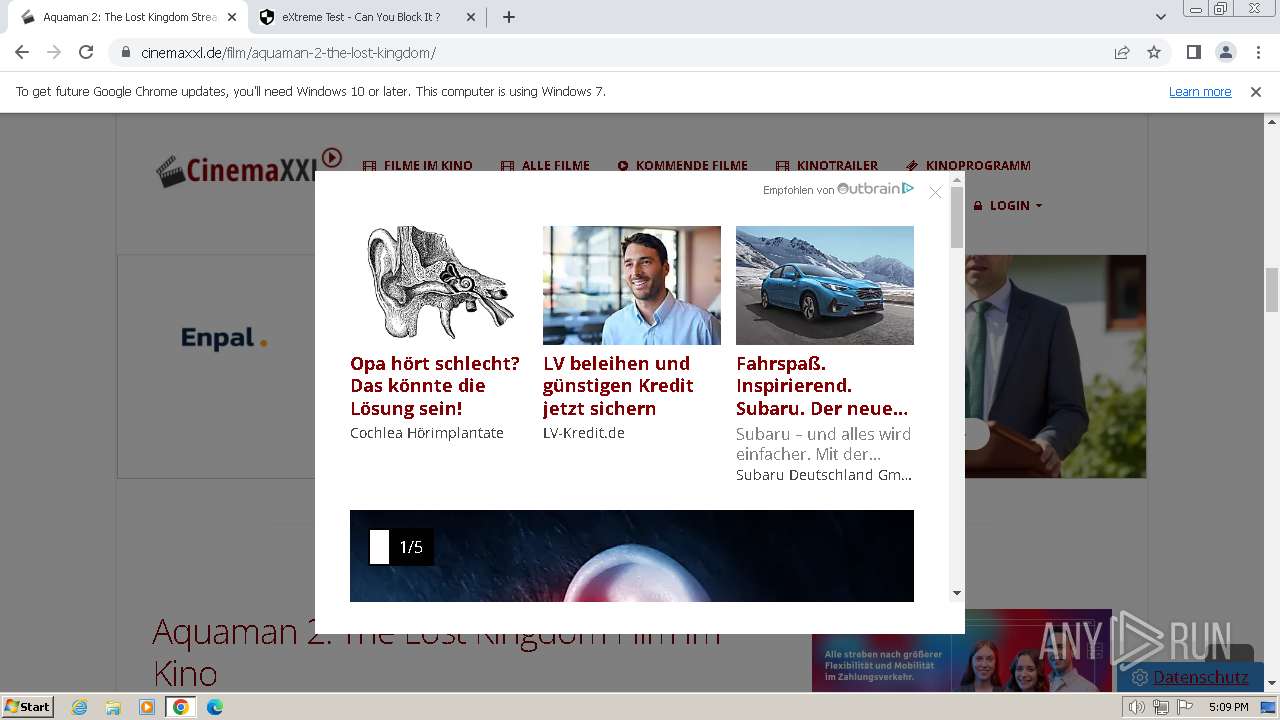Open 'Fahrspaß. Inspirierend. Subaru' headline
The height and width of the screenshot is (720, 1280).
click(x=822, y=386)
